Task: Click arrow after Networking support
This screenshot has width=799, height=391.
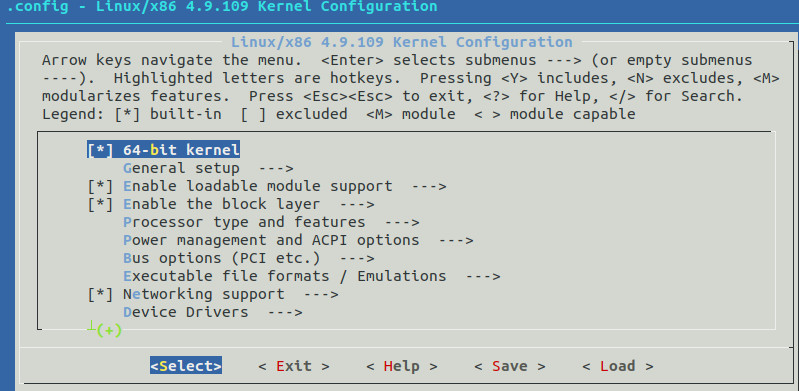Action: pyautogui.click(x=321, y=294)
